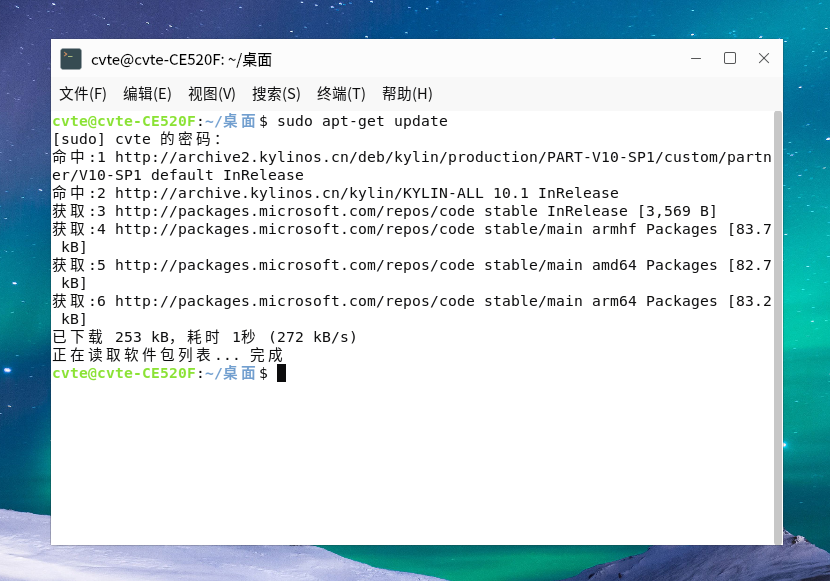This screenshot has width=830, height=581.
Task: Close the terminal window
Action: point(764,58)
